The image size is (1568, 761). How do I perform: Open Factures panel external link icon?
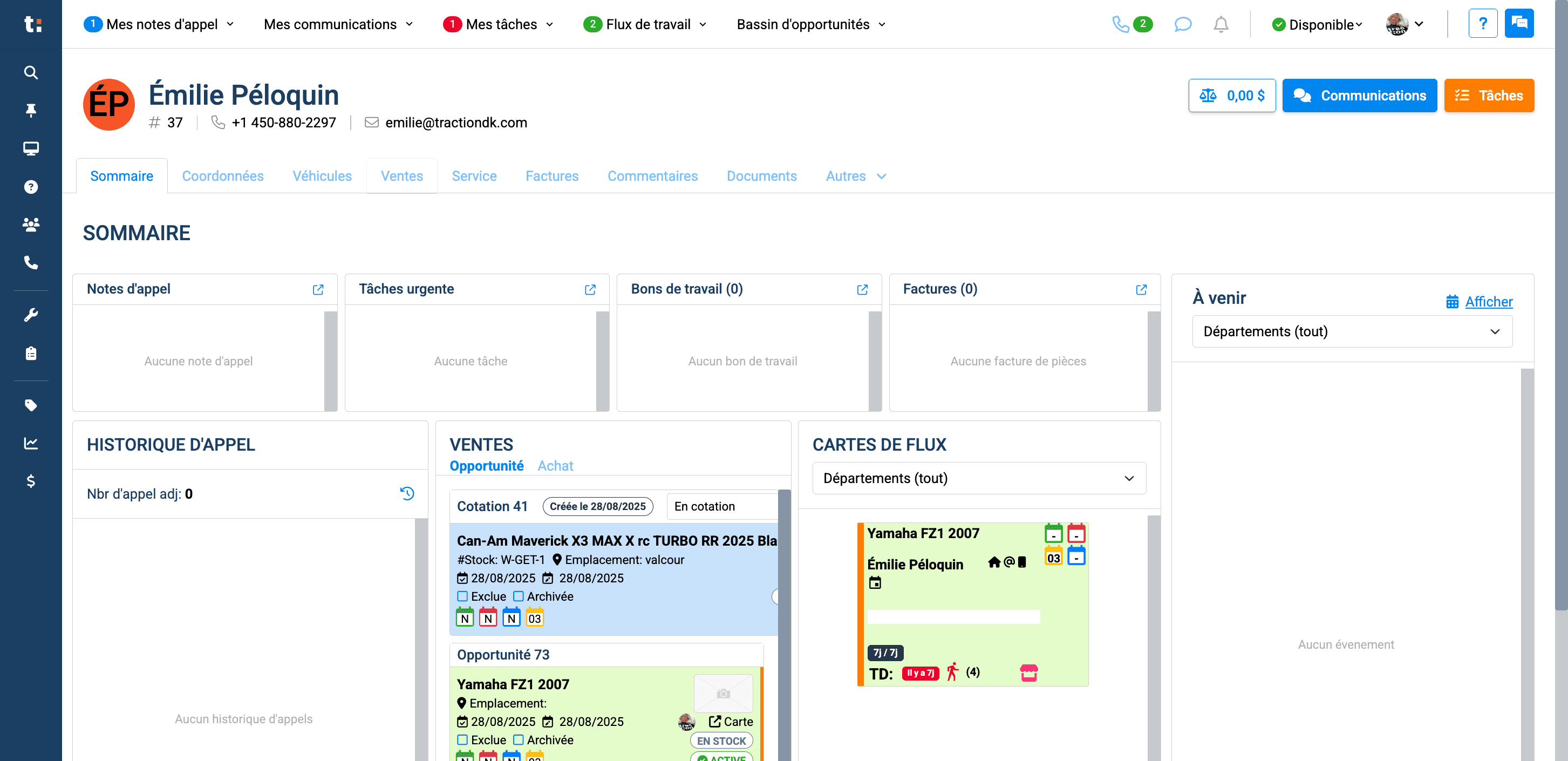coord(1141,289)
